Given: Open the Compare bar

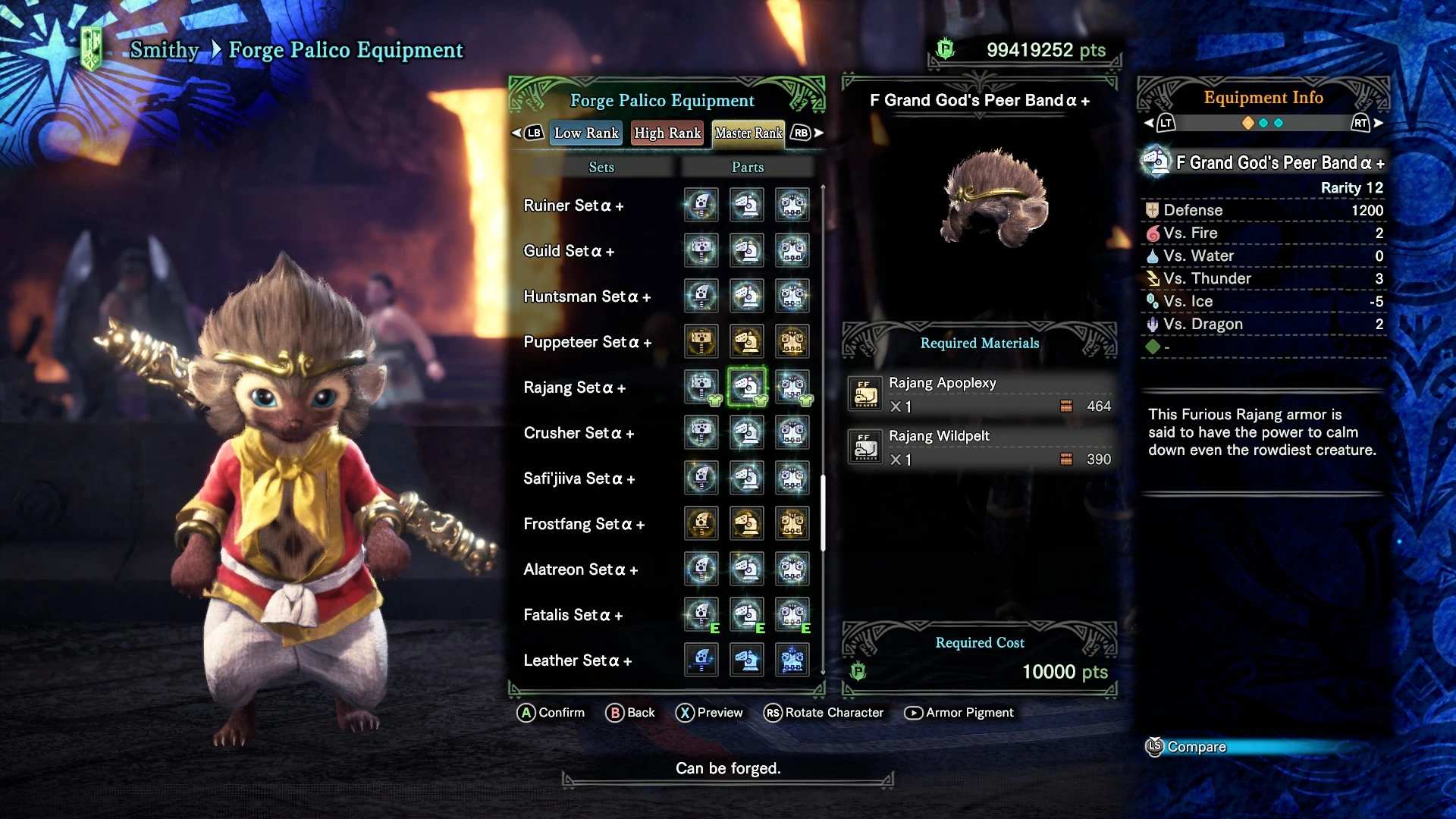Looking at the screenshot, I should pos(1244,747).
